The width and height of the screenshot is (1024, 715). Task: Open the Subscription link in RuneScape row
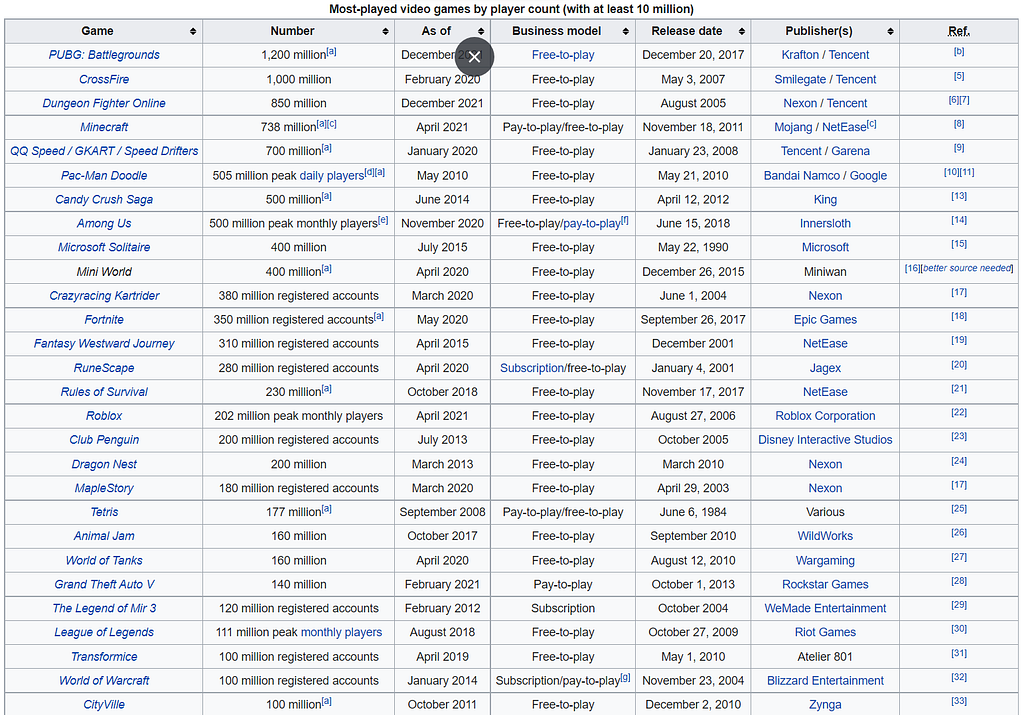coord(532,368)
